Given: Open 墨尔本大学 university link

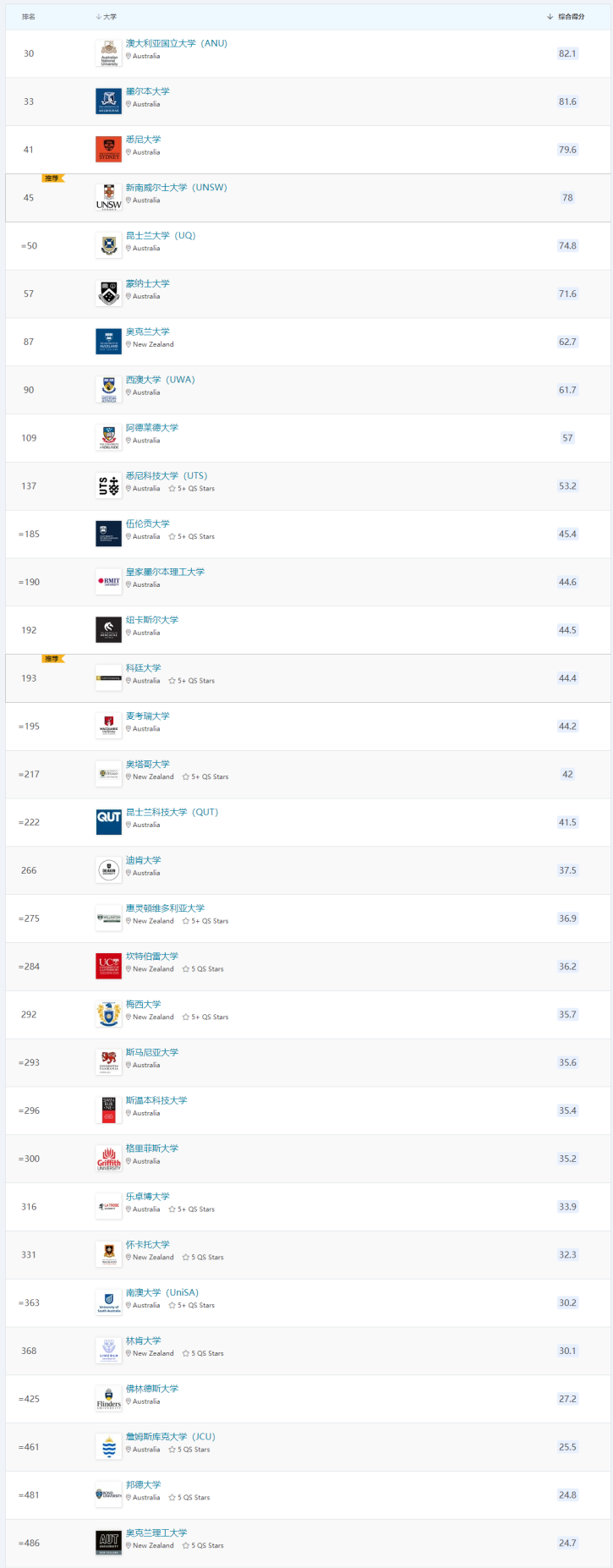Looking at the screenshot, I should coord(147,91).
